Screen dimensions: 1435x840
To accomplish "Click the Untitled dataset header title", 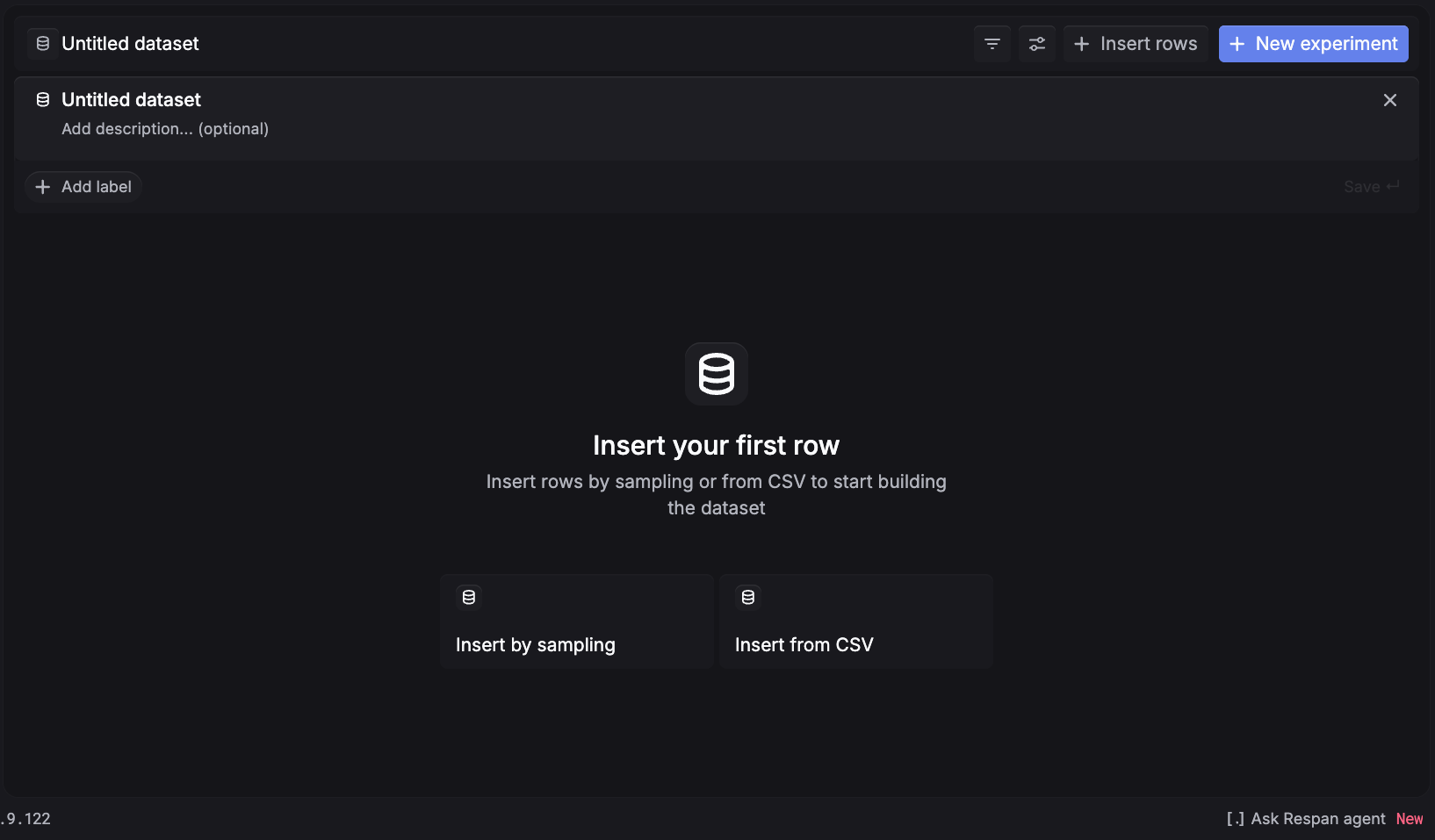I will pyautogui.click(x=130, y=44).
